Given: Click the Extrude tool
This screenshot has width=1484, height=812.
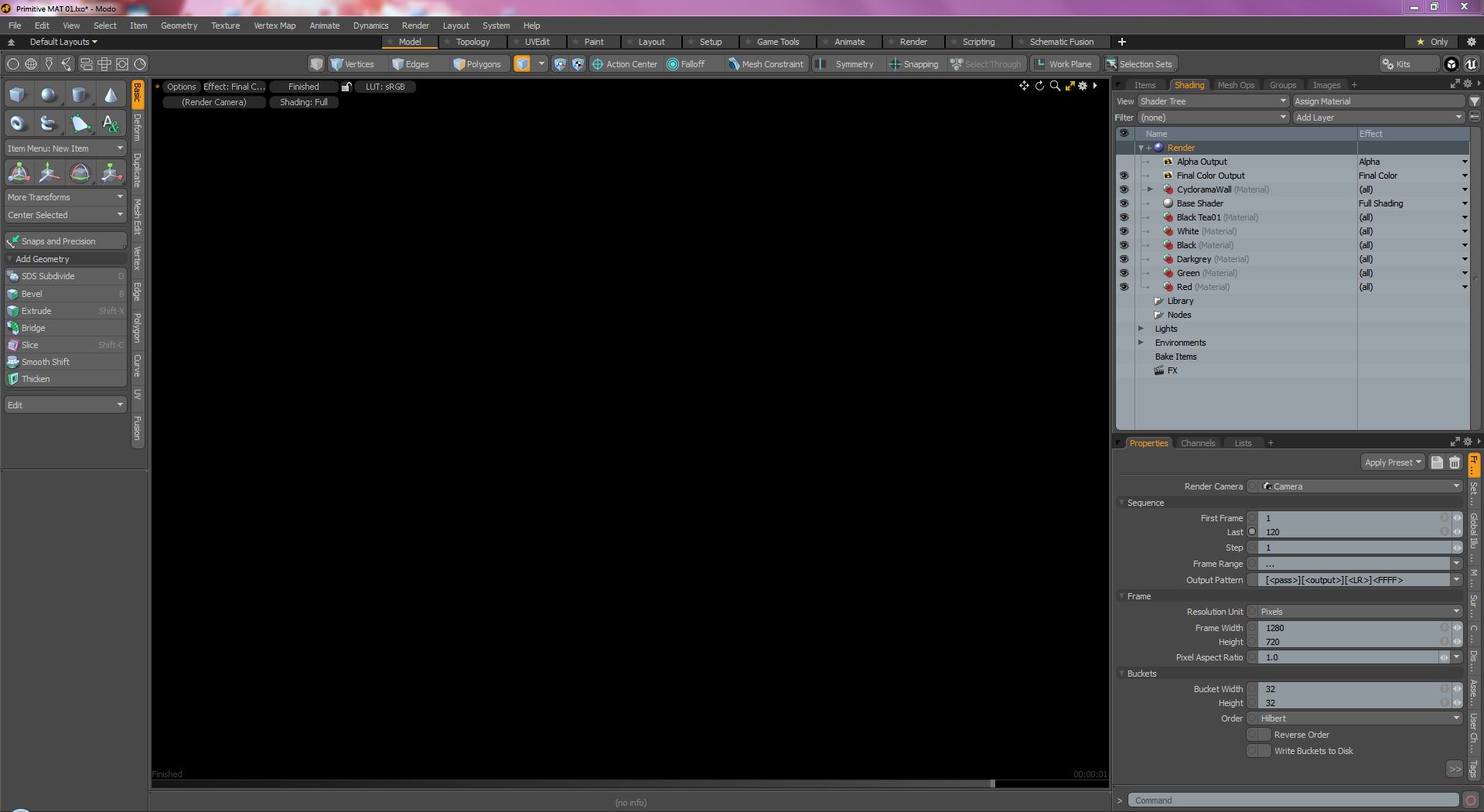Looking at the screenshot, I should click(66, 311).
